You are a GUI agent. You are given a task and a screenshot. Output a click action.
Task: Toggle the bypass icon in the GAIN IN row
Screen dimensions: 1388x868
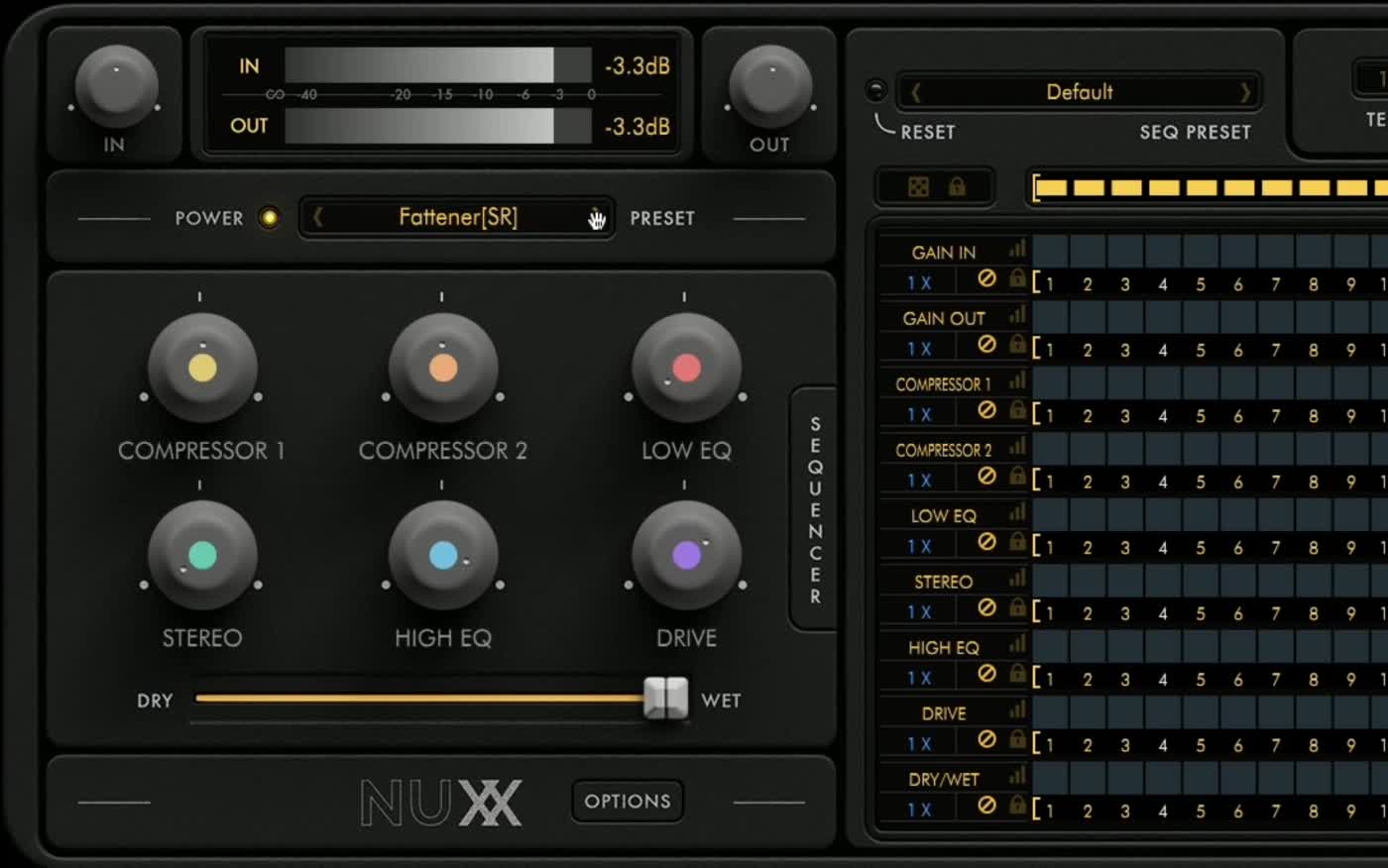click(x=986, y=278)
